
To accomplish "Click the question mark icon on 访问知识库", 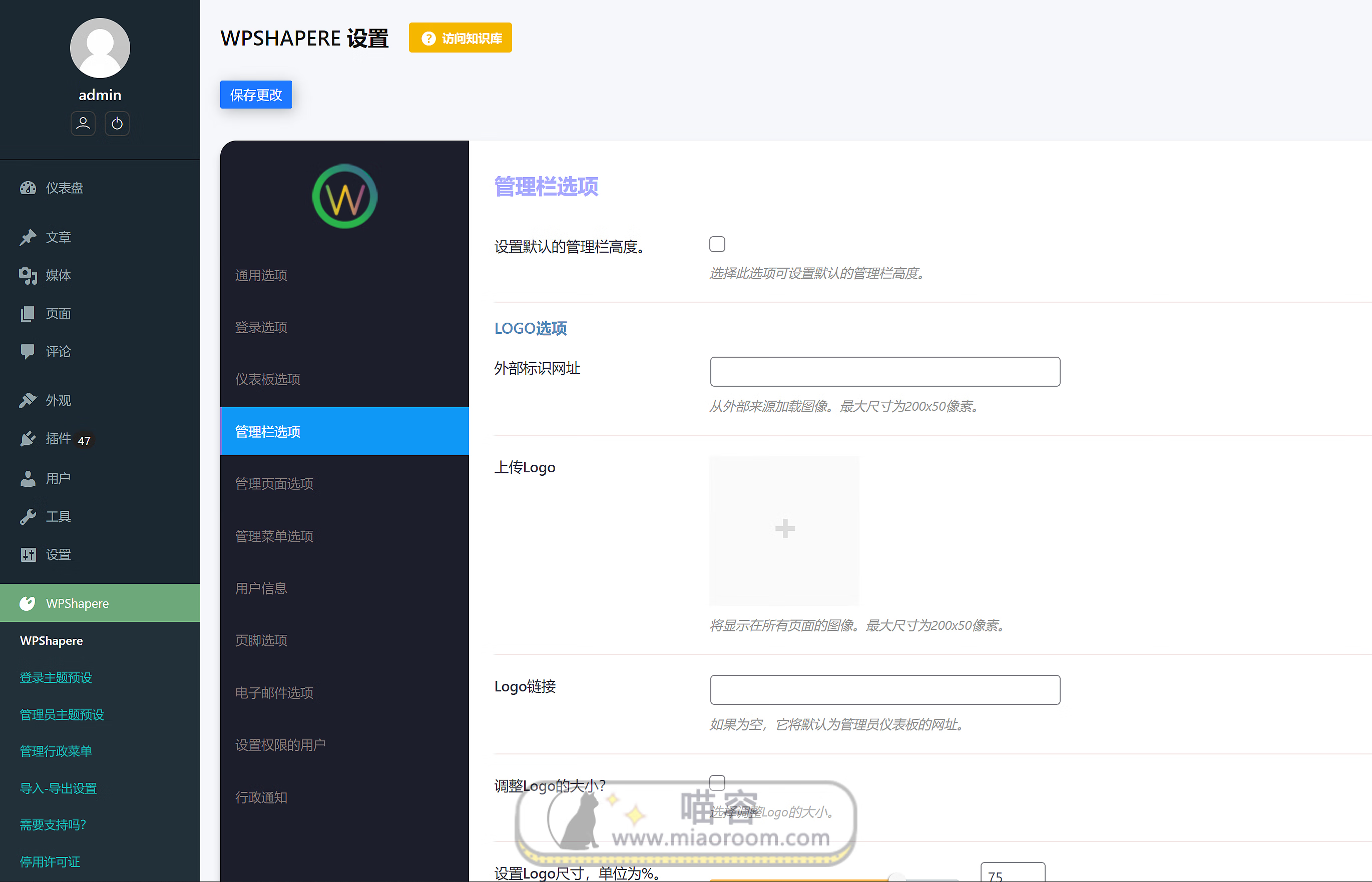I will pyautogui.click(x=428, y=39).
